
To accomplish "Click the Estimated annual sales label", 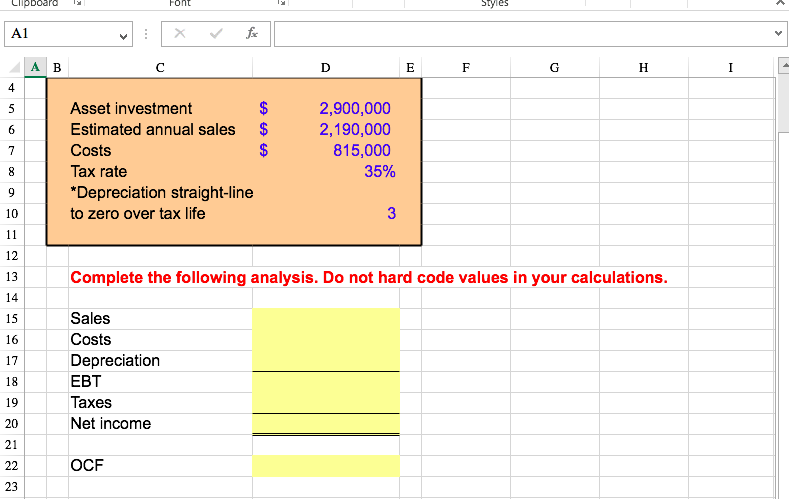I will click(x=152, y=129).
